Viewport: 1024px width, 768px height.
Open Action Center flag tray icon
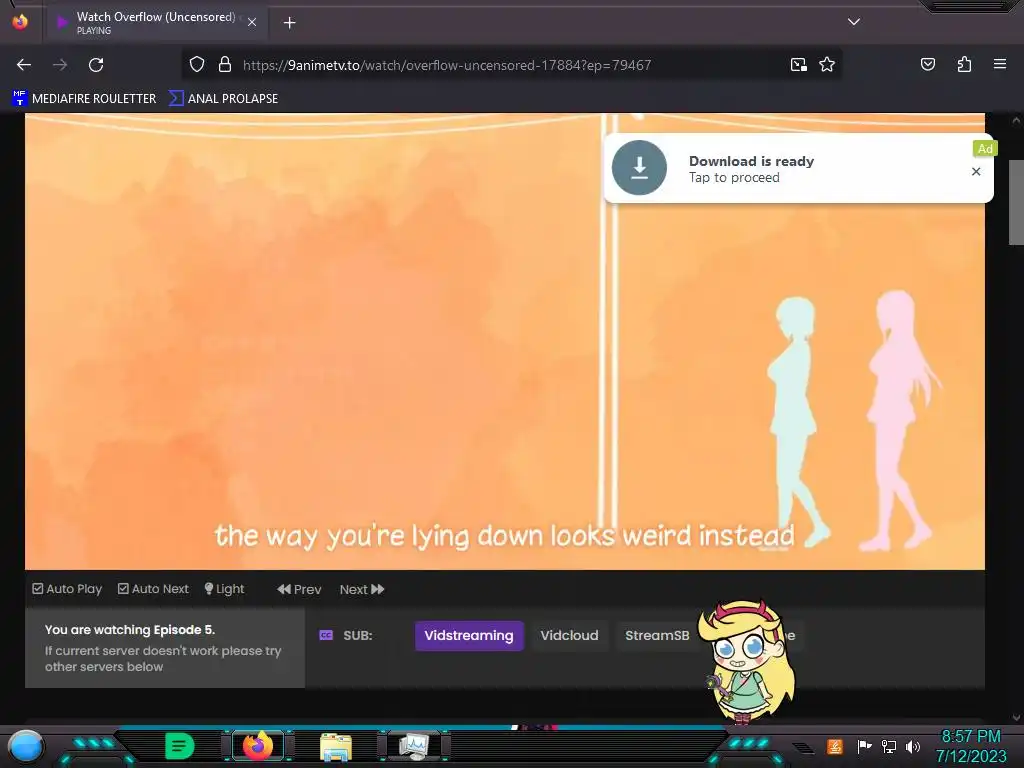(864, 746)
